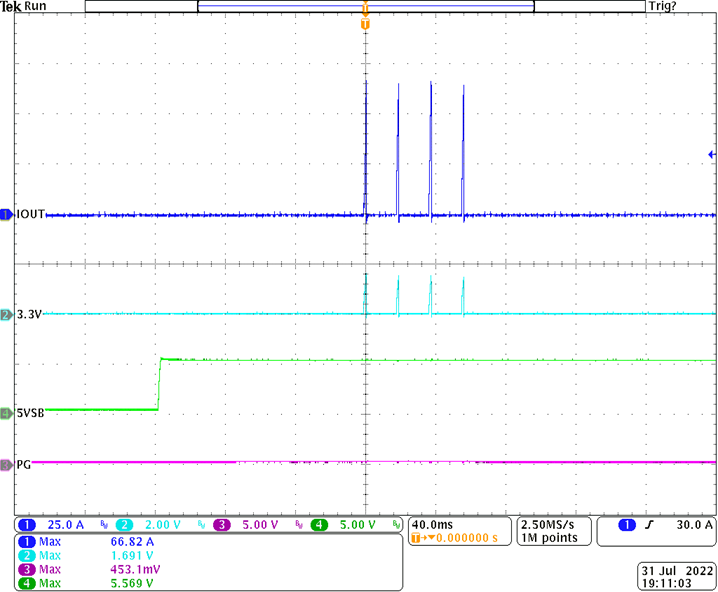Click the 30.0 A trigger level value

pos(695,525)
